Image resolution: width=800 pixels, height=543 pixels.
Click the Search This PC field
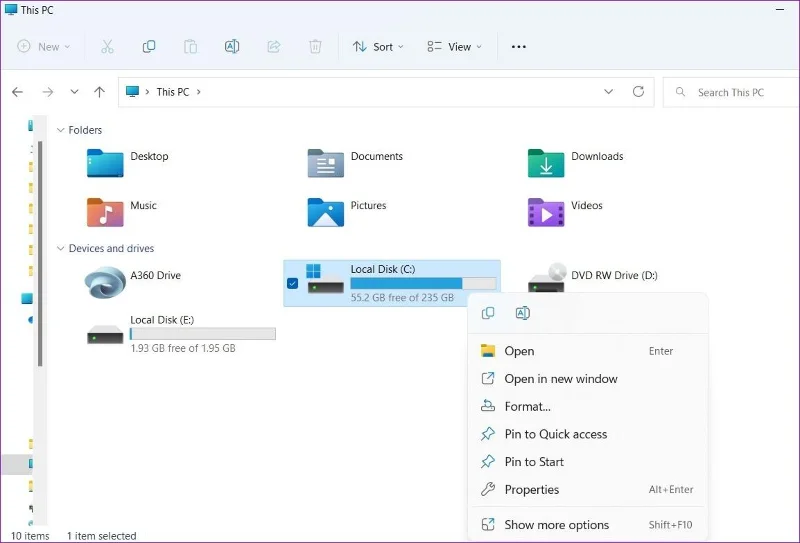(x=732, y=92)
